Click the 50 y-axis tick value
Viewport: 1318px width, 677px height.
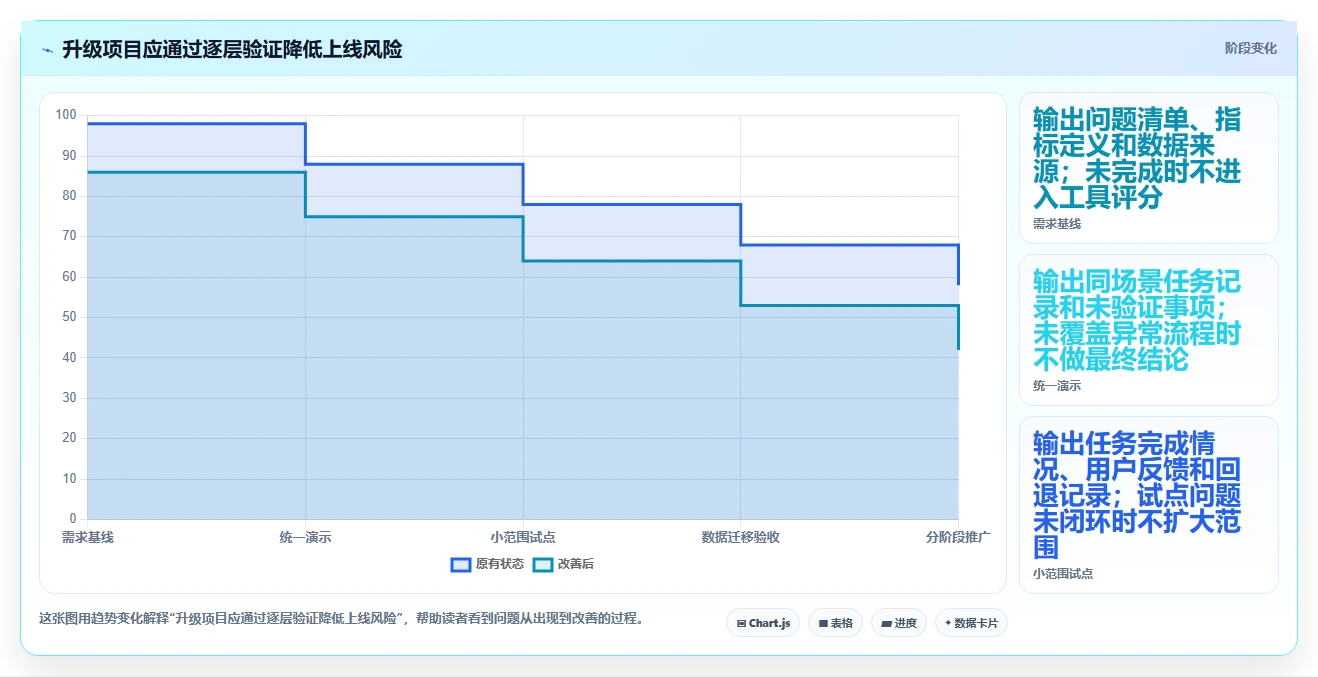[69, 317]
